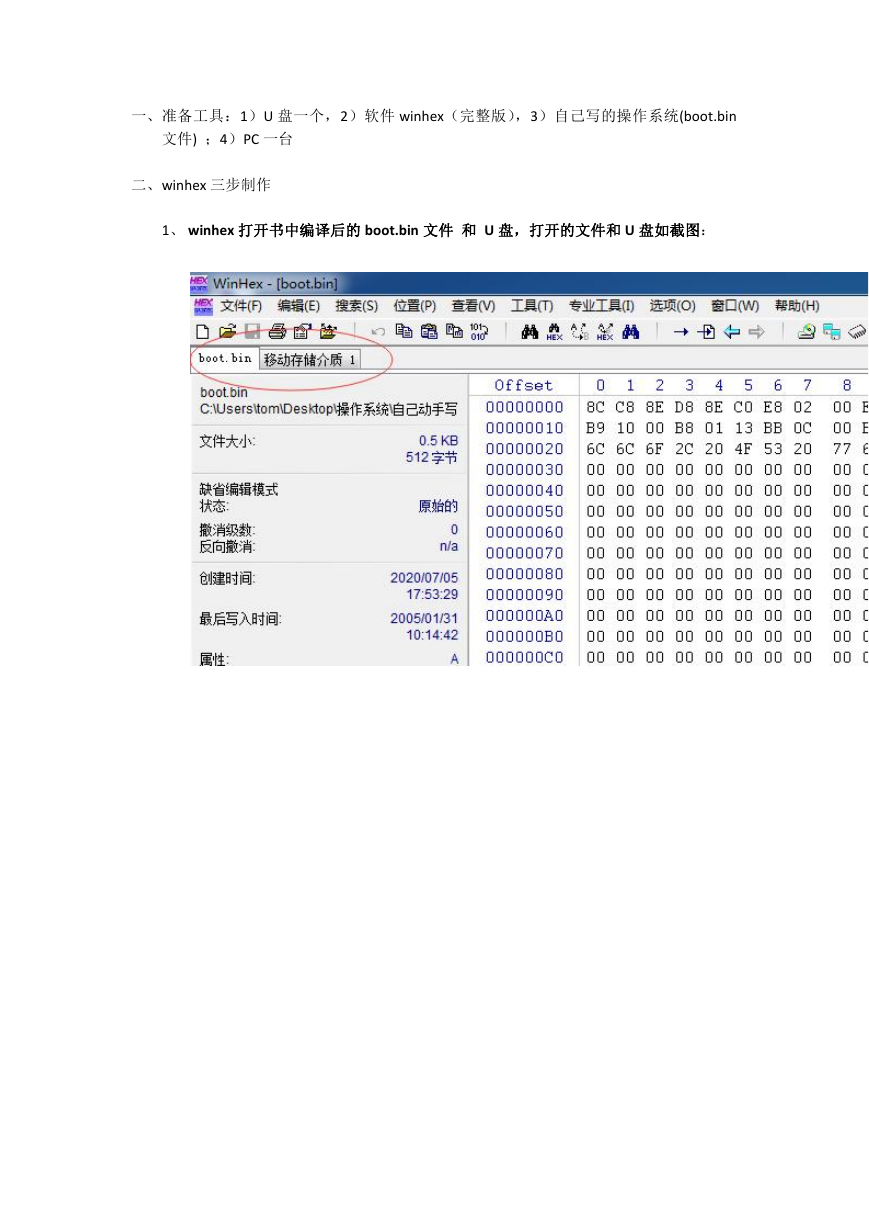This screenshot has width=869, height=1228.
Task: Open the 选项(O) menu
Action: pyautogui.click(x=672, y=306)
